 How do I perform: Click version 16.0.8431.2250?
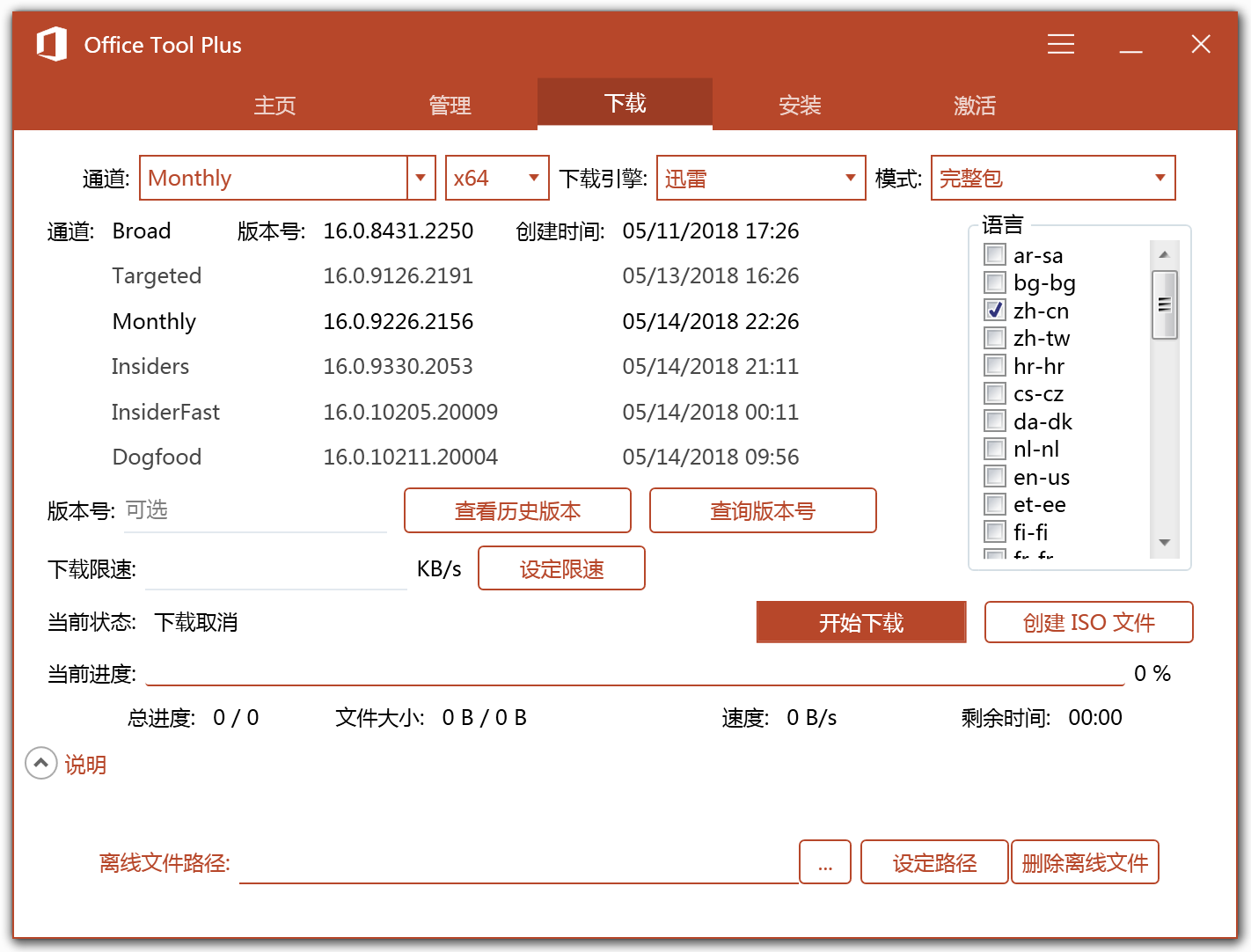point(399,231)
